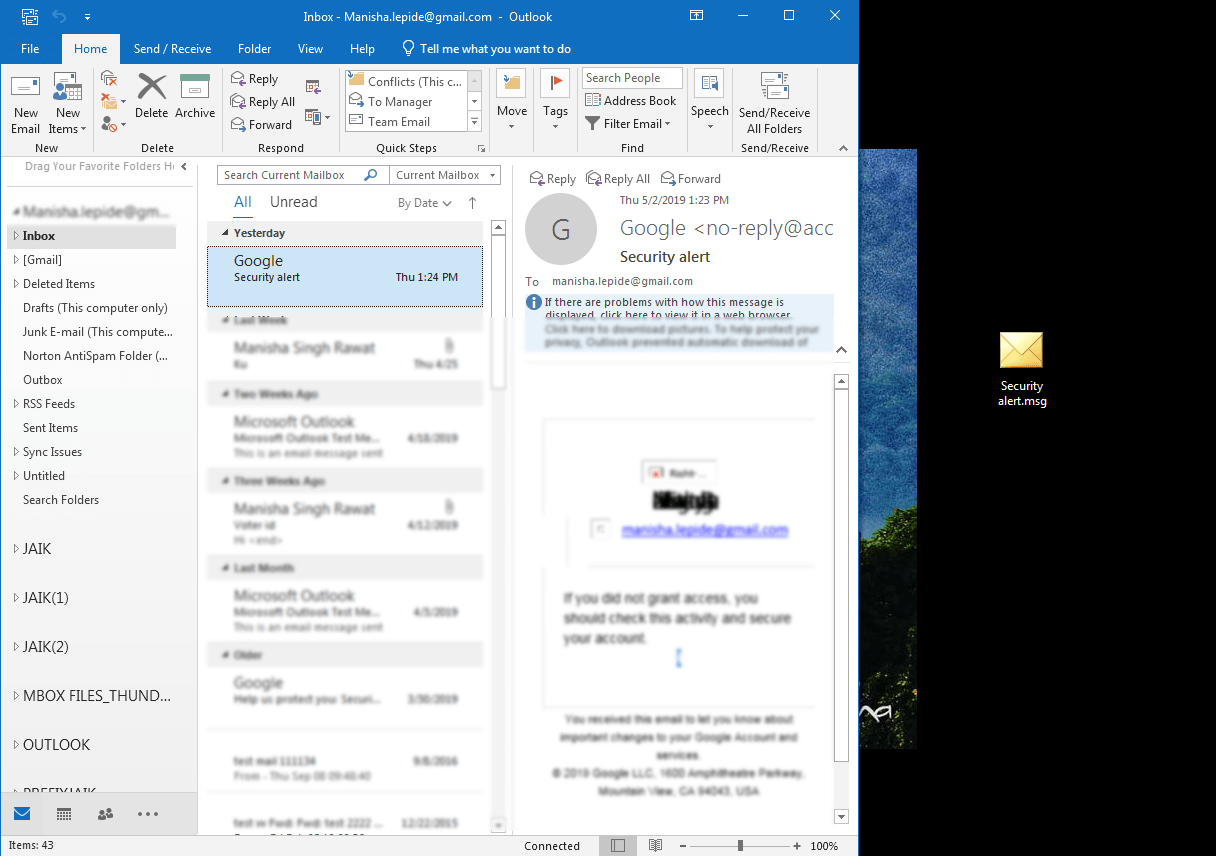Open the Speech dropdown
1216x856 pixels.
coord(710,102)
